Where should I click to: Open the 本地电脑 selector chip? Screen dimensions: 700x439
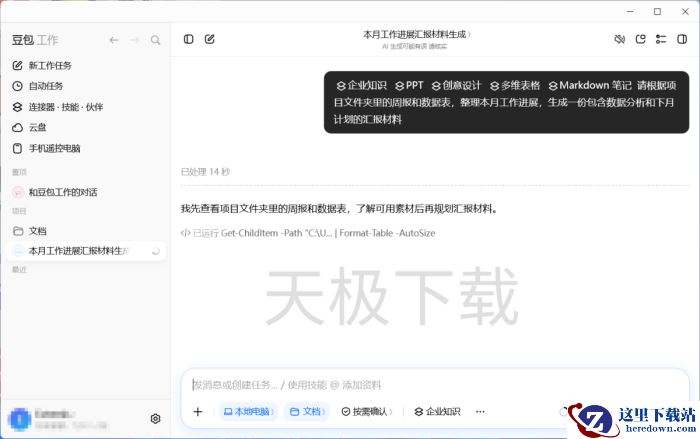pyautogui.click(x=249, y=412)
